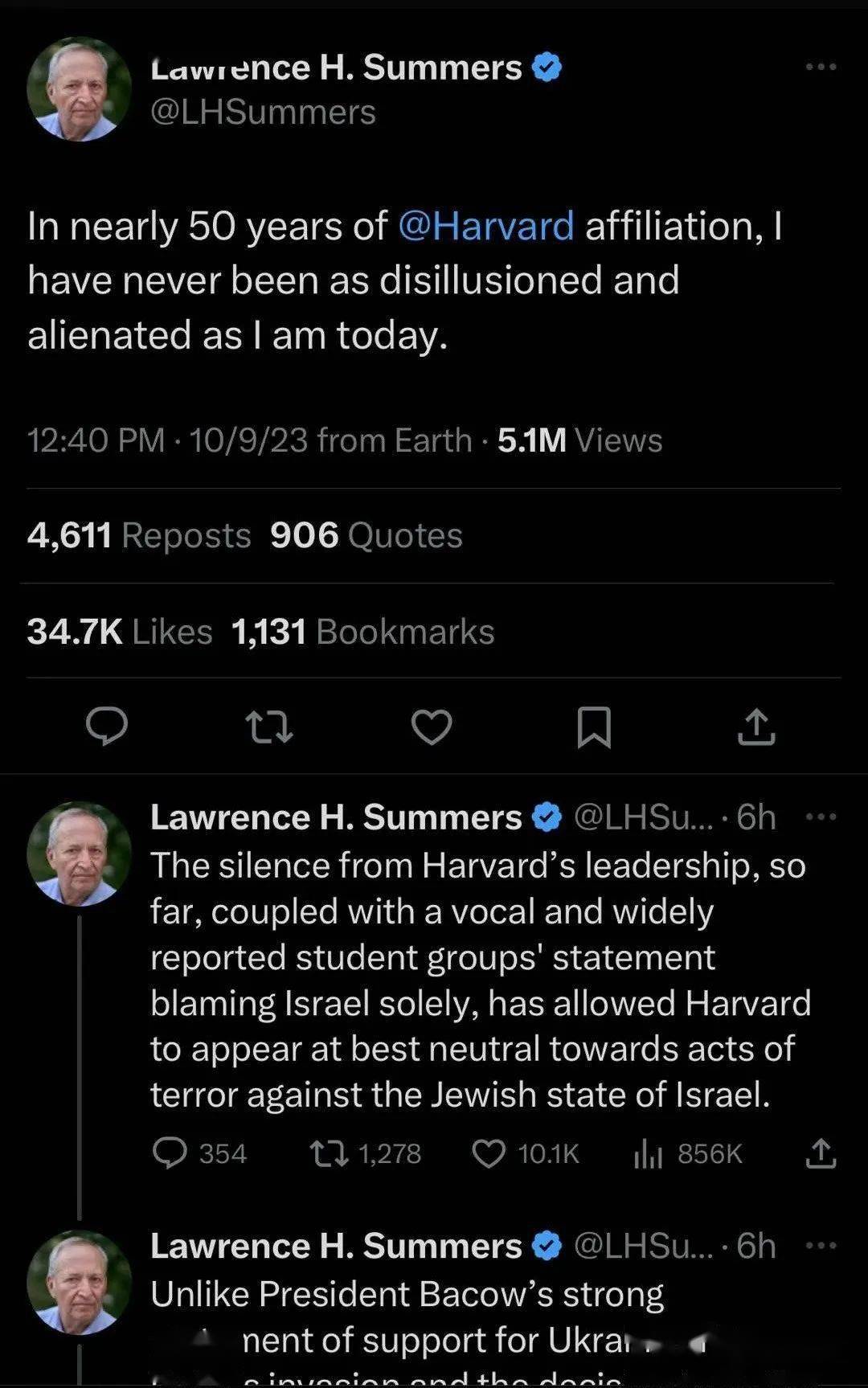Open more options on President Bacow reply
The width and height of the screenshot is (868, 1388).
[821, 1246]
